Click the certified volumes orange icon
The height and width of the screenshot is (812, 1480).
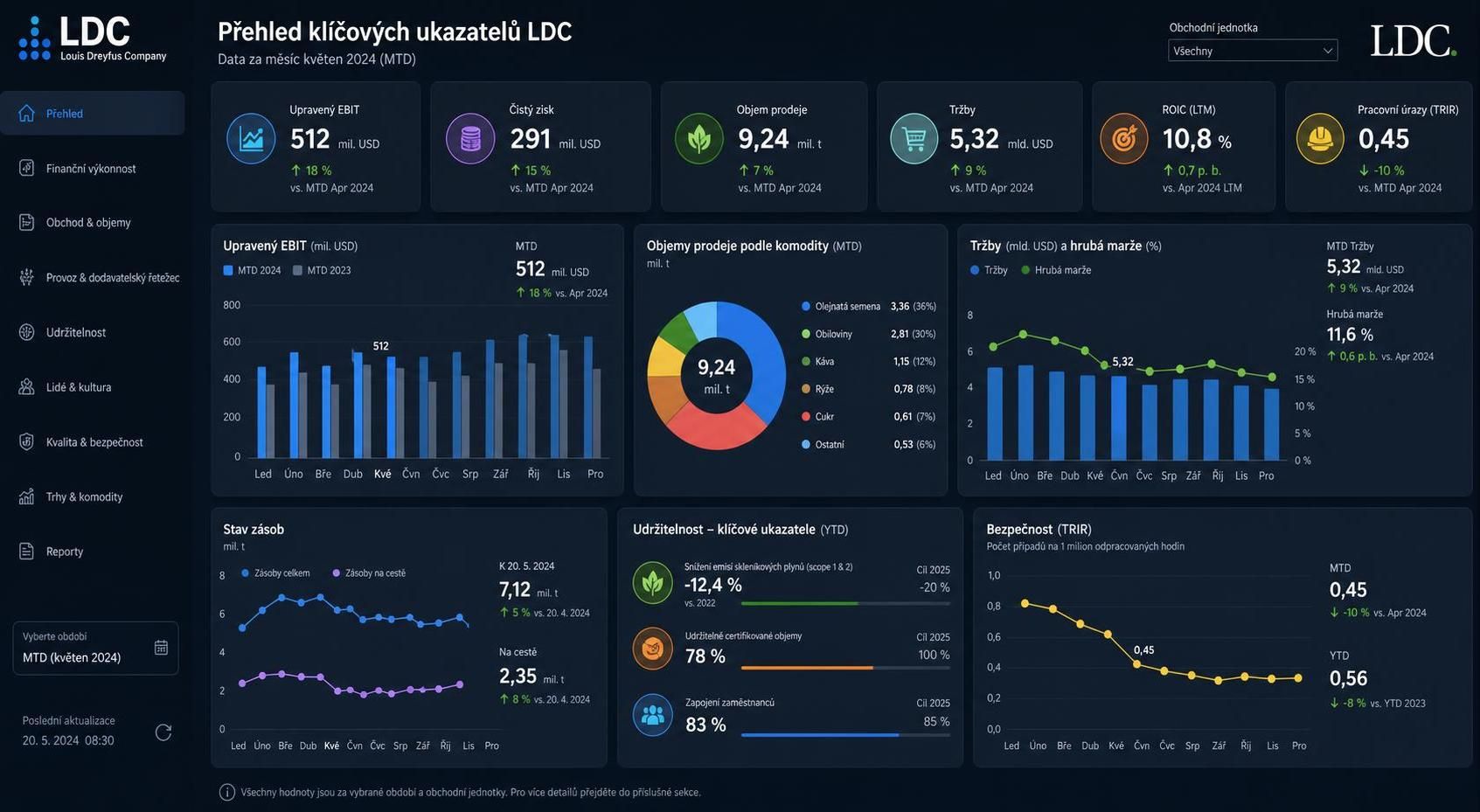(x=652, y=649)
